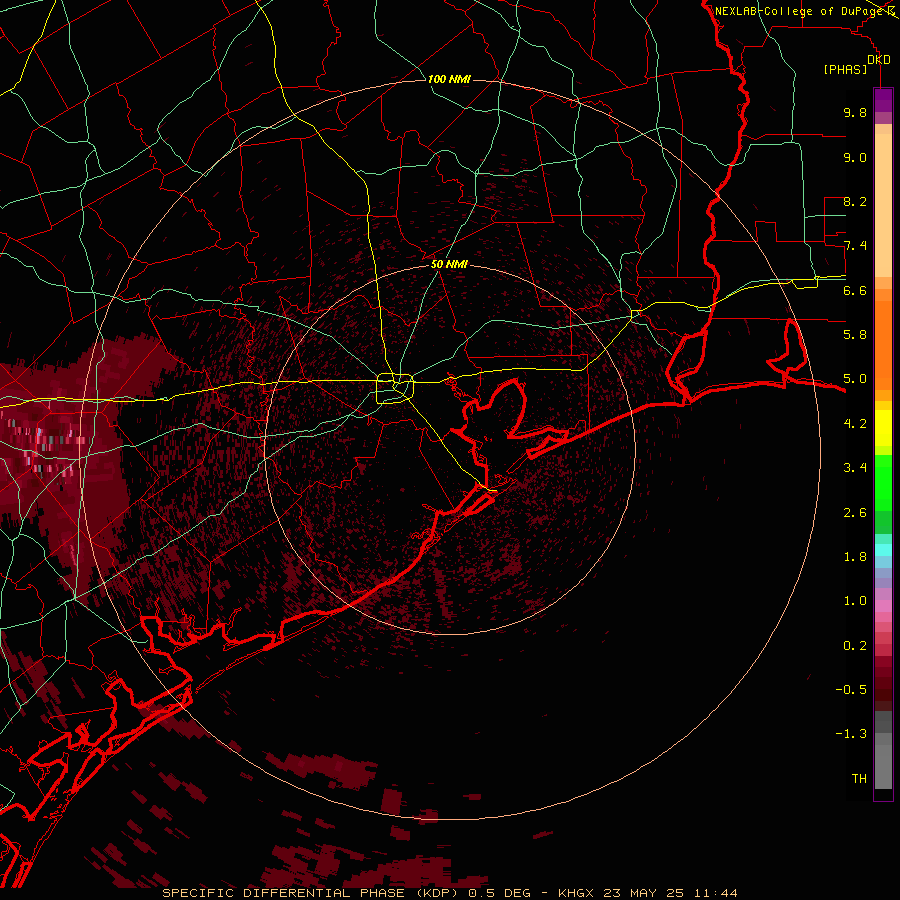Select the purple swatch atop the color bar
900x900 pixels.
point(883,100)
